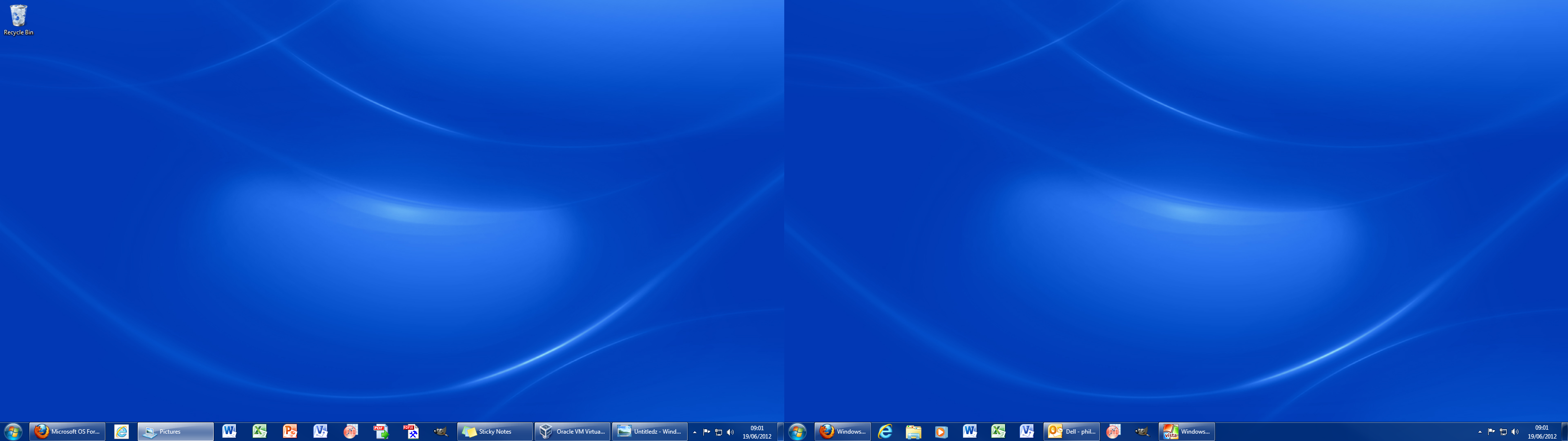Image resolution: width=1568 pixels, height=441 pixels.
Task: Click the clock on the right taskbar
Action: (x=1541, y=432)
